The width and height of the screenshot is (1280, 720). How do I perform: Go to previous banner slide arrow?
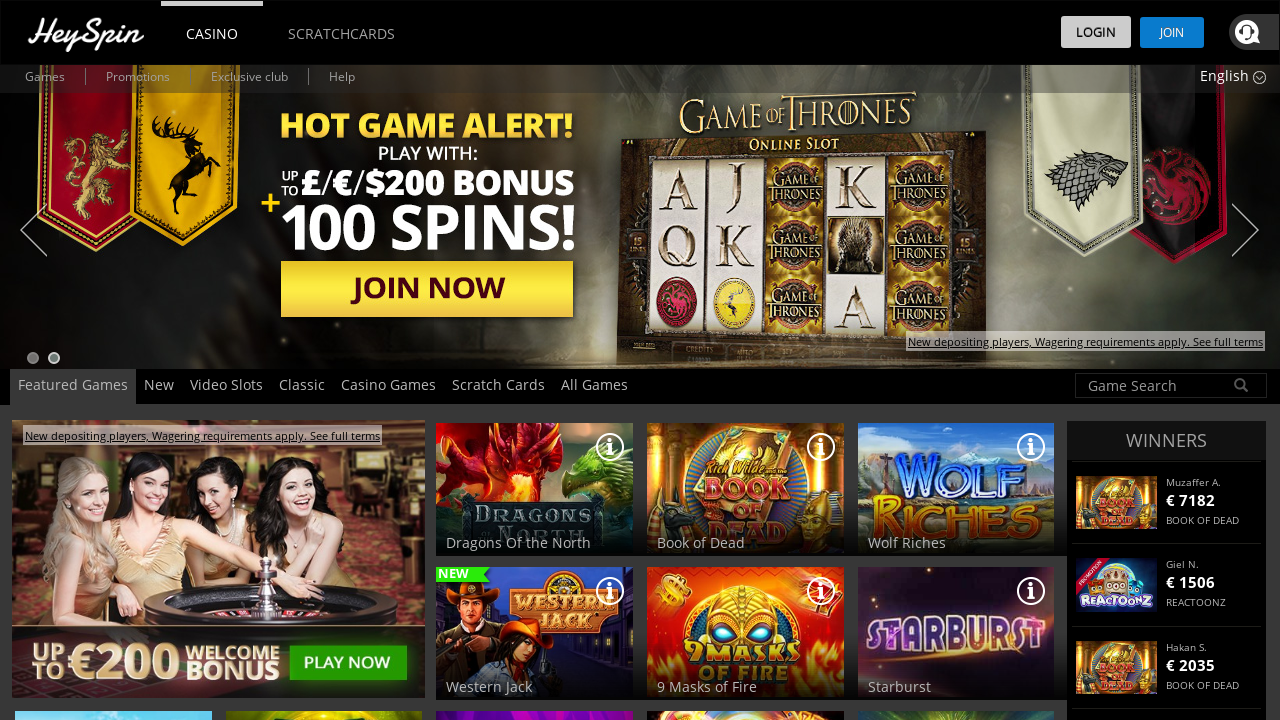(x=34, y=230)
